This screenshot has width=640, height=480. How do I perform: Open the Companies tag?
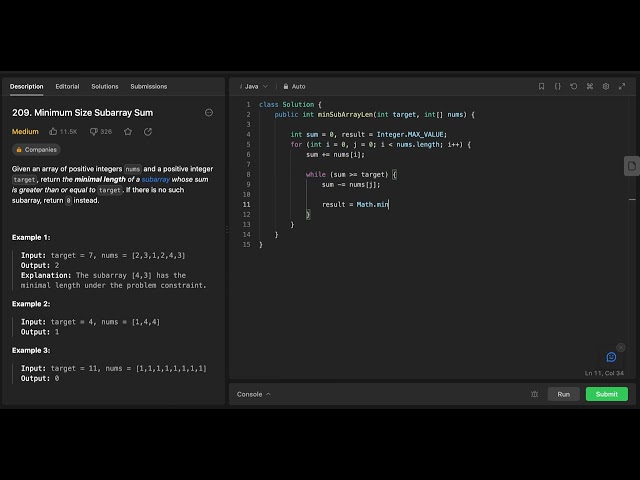coord(36,150)
